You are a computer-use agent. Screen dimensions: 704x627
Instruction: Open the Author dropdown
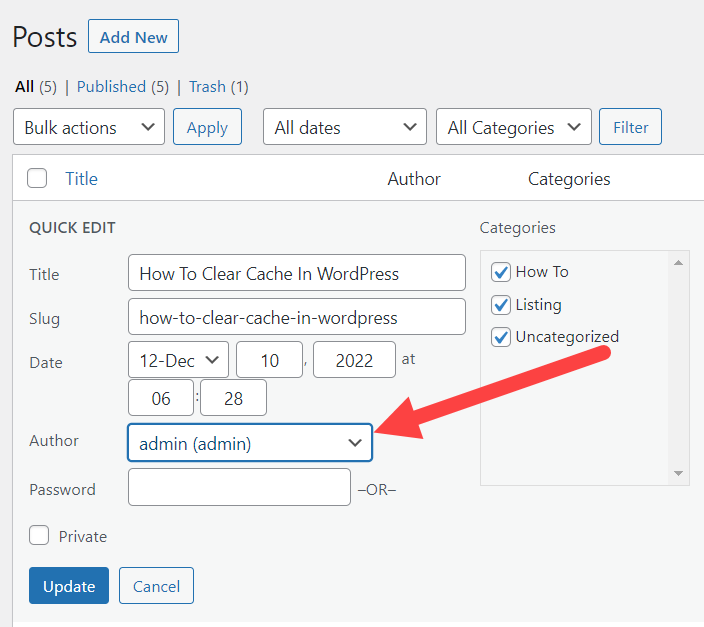[250, 443]
